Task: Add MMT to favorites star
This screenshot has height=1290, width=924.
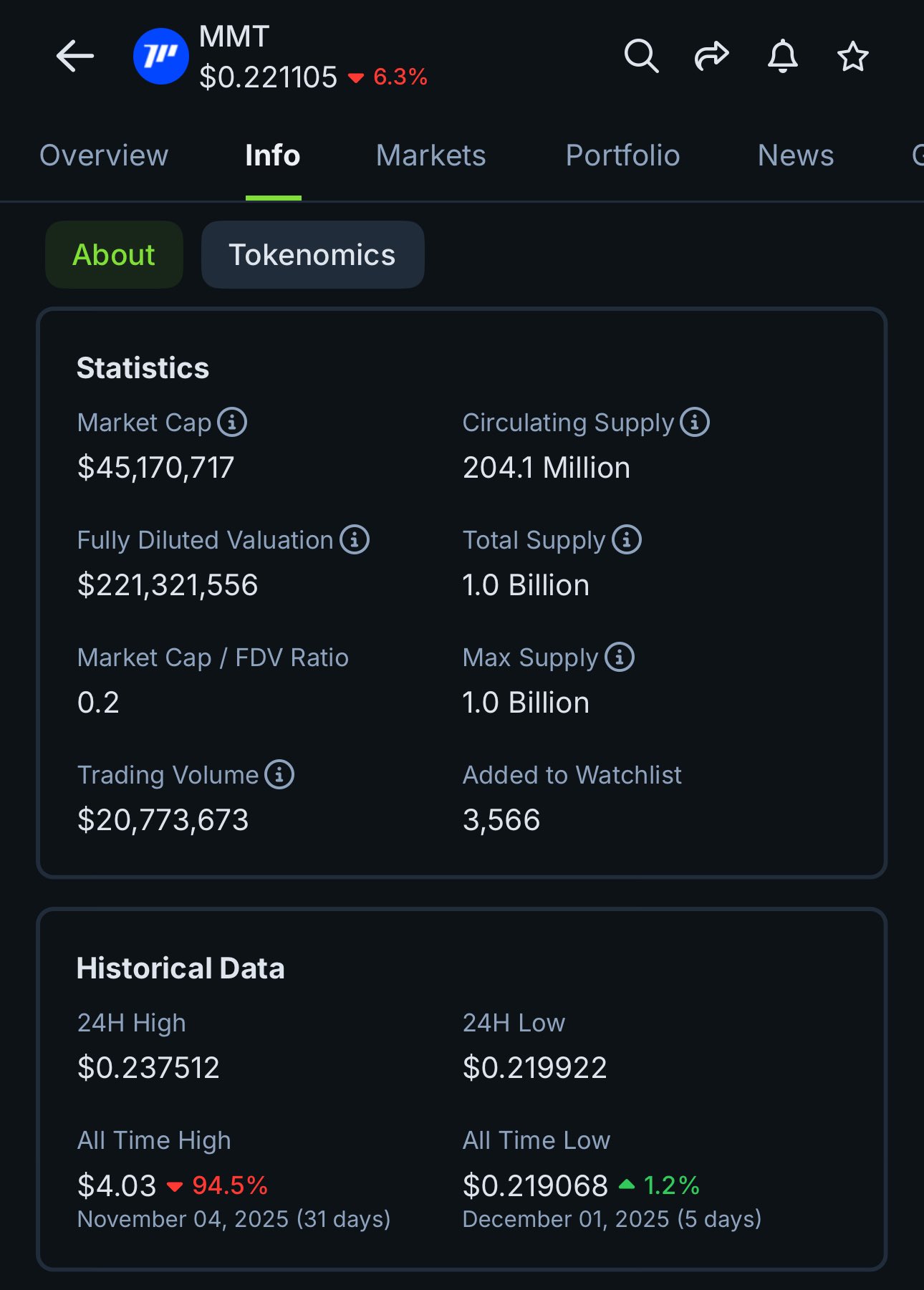Action: (x=852, y=57)
